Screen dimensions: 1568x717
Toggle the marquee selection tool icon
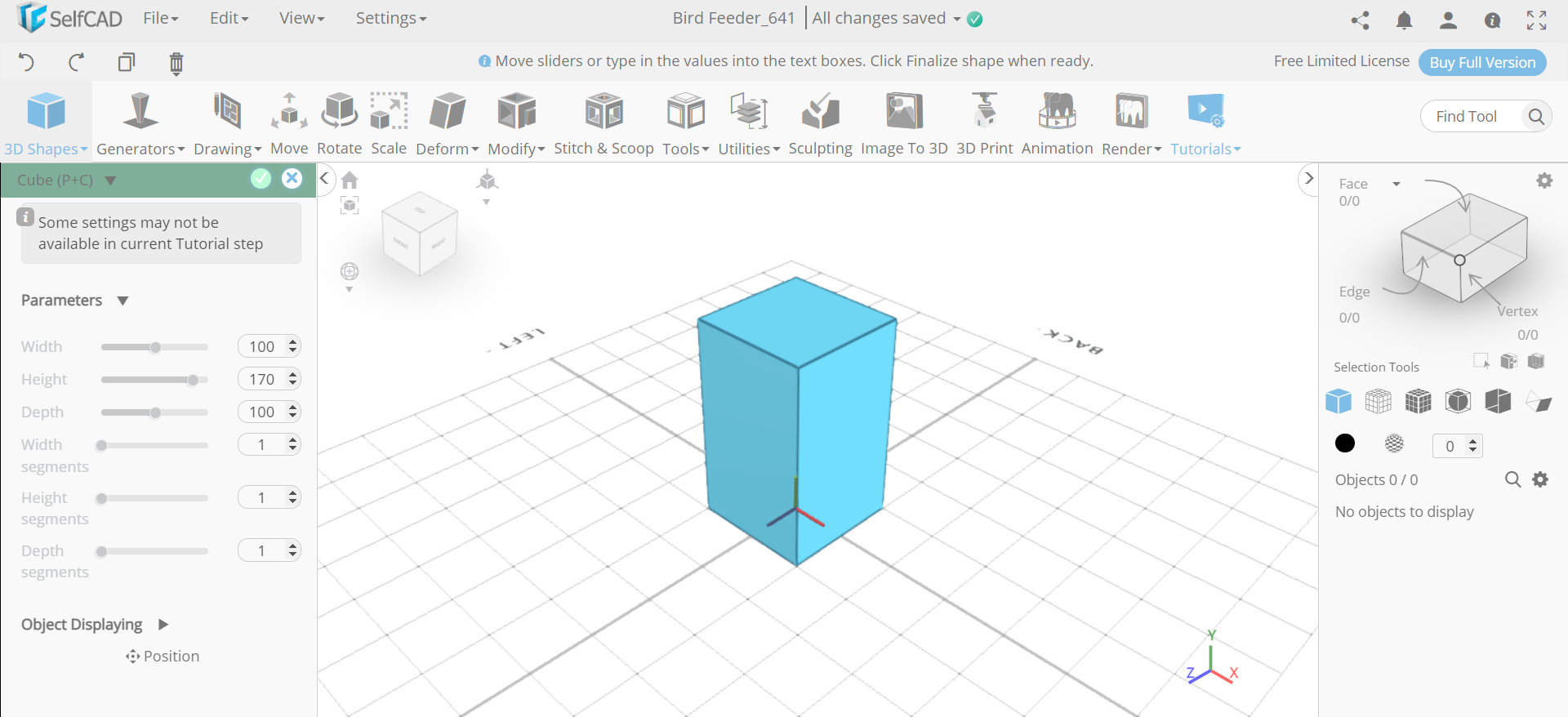point(1481,360)
